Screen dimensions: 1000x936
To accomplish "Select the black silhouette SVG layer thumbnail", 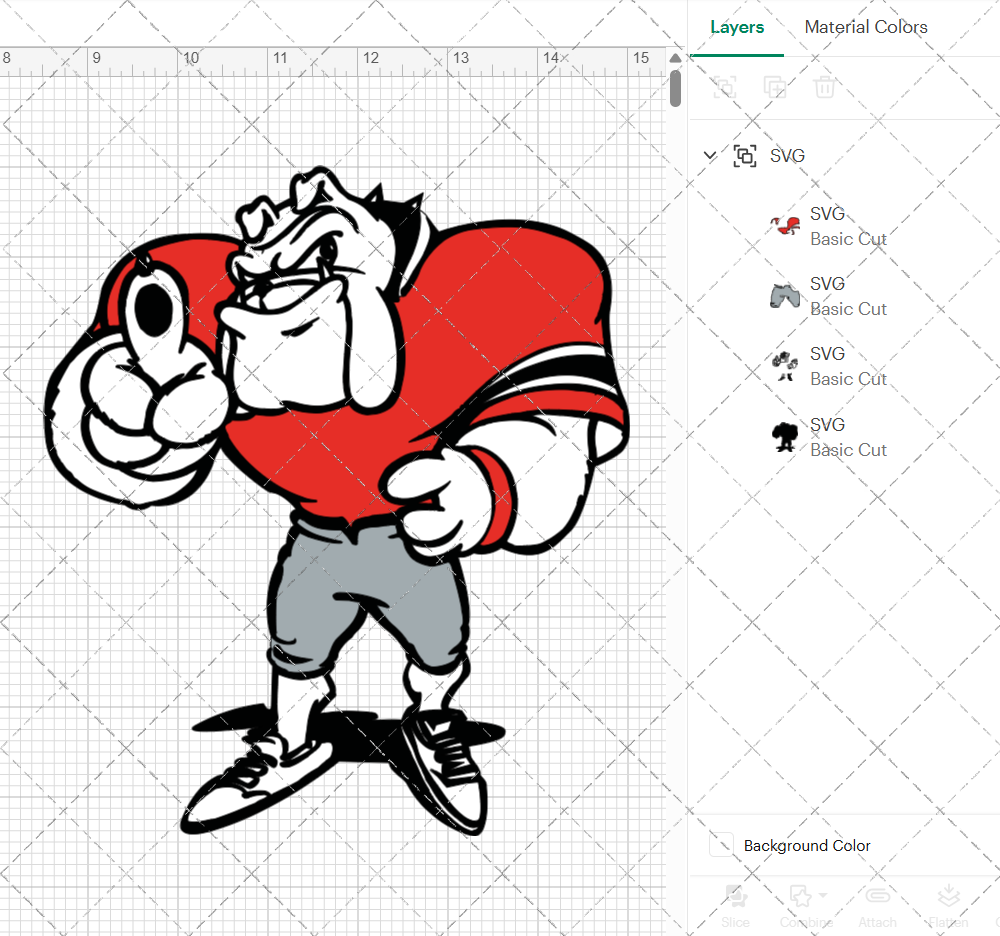I will coord(785,437).
